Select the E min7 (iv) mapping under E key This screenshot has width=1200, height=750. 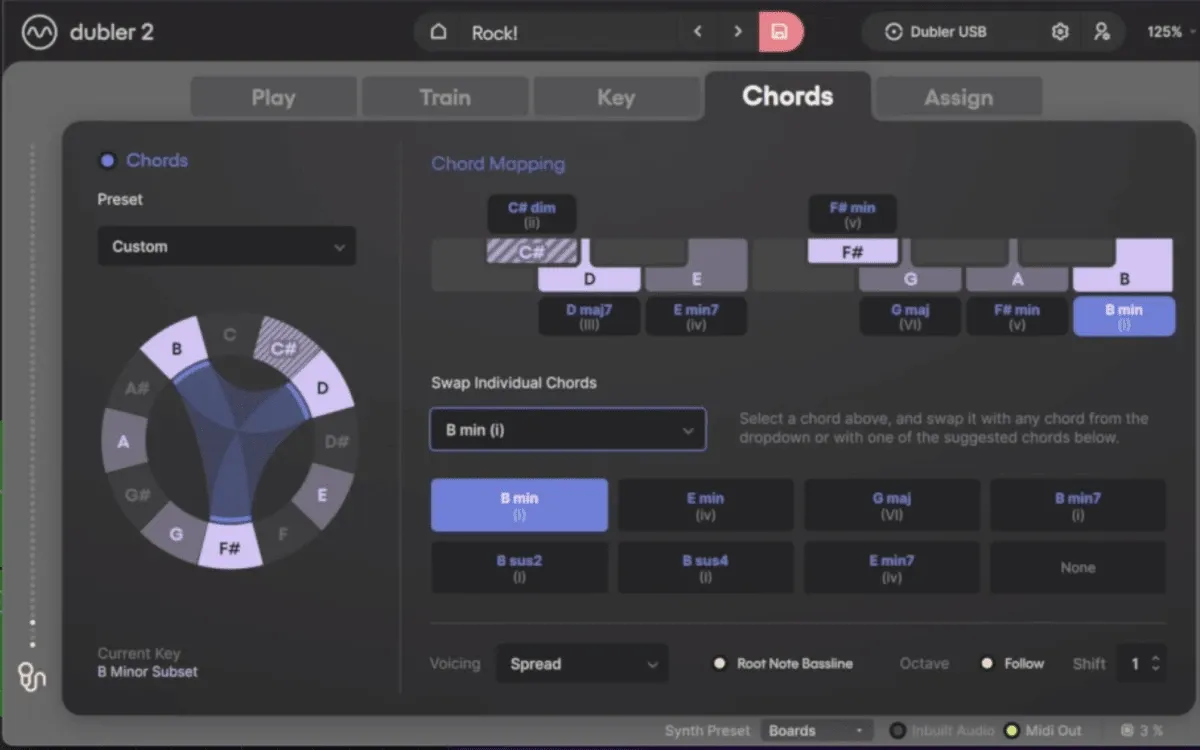[x=696, y=316]
